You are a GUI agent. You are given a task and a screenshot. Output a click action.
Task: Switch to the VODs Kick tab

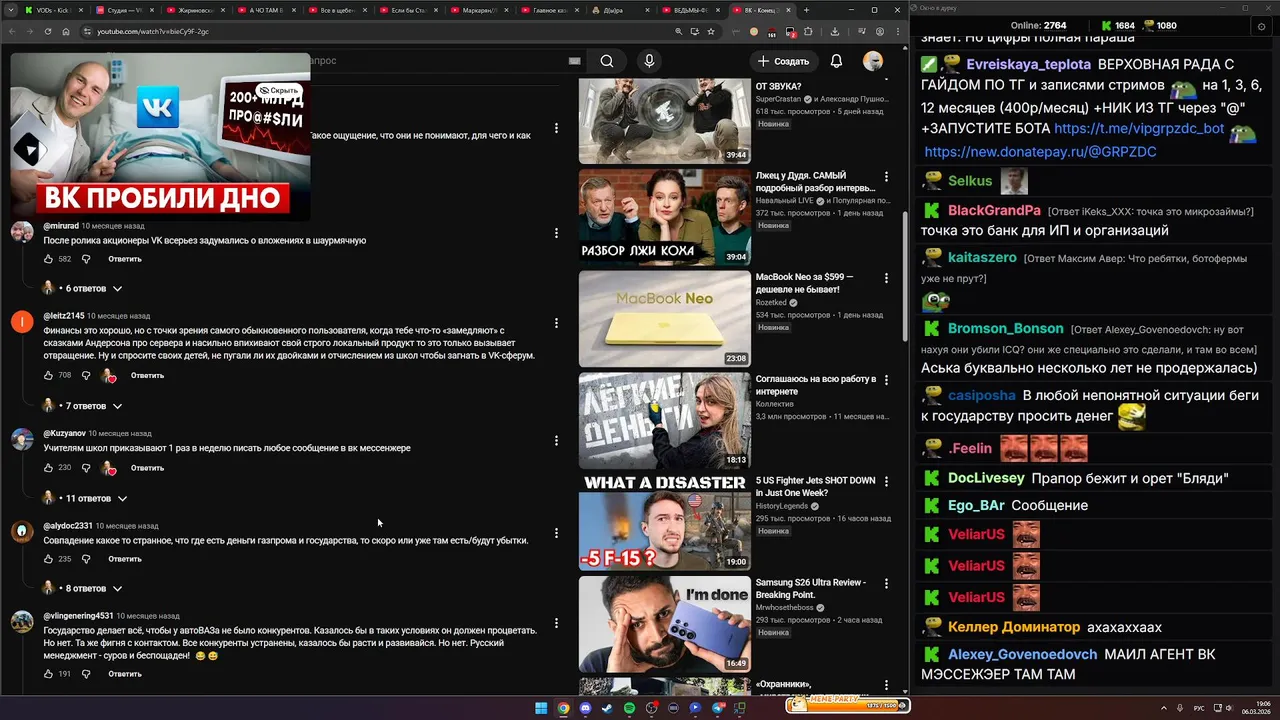tap(55, 10)
